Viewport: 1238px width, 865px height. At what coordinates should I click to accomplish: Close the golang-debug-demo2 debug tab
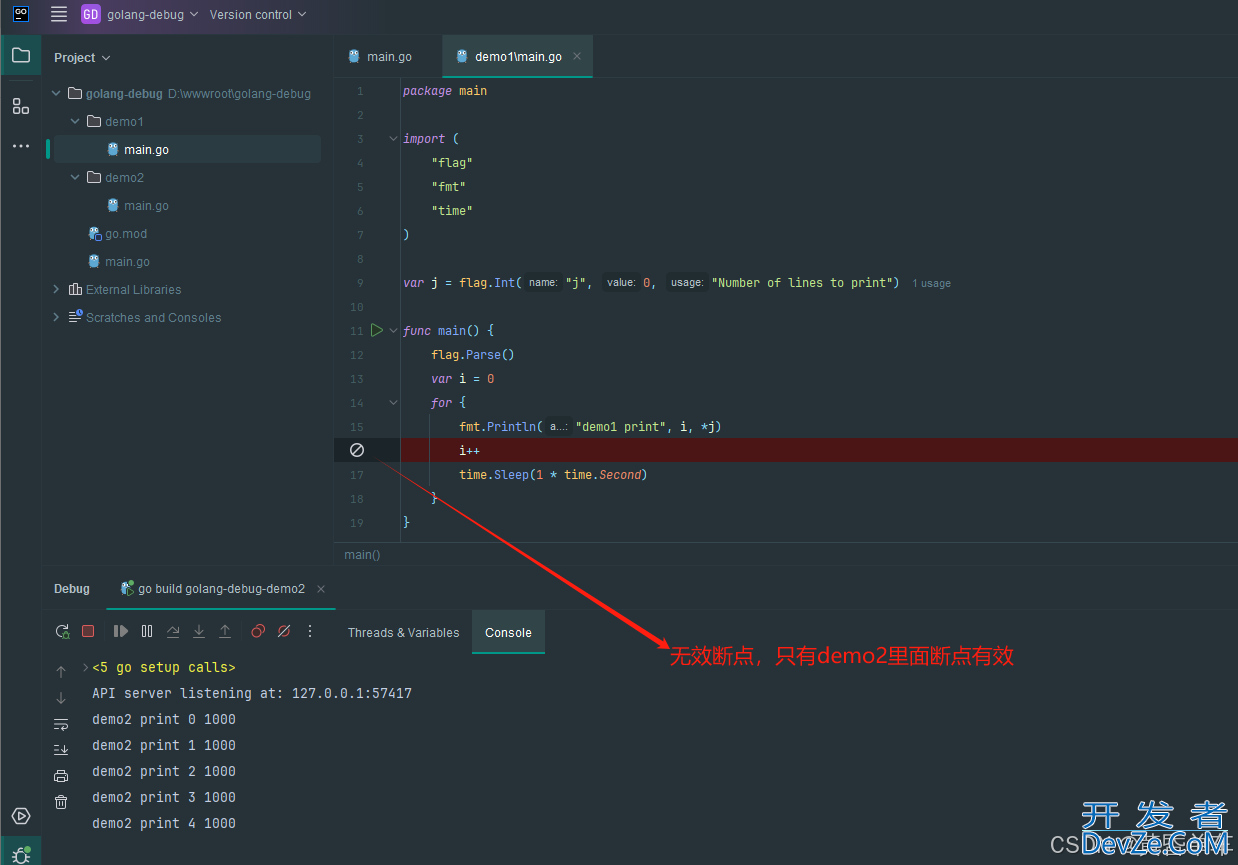pyautogui.click(x=321, y=589)
